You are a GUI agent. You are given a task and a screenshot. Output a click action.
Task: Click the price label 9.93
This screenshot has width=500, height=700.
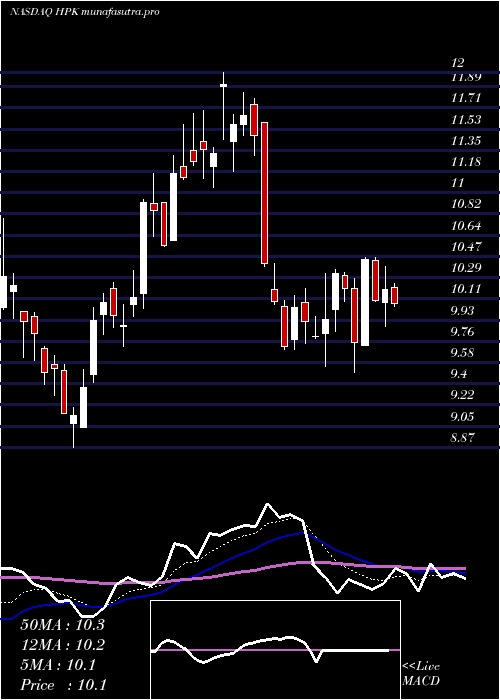coord(462,310)
